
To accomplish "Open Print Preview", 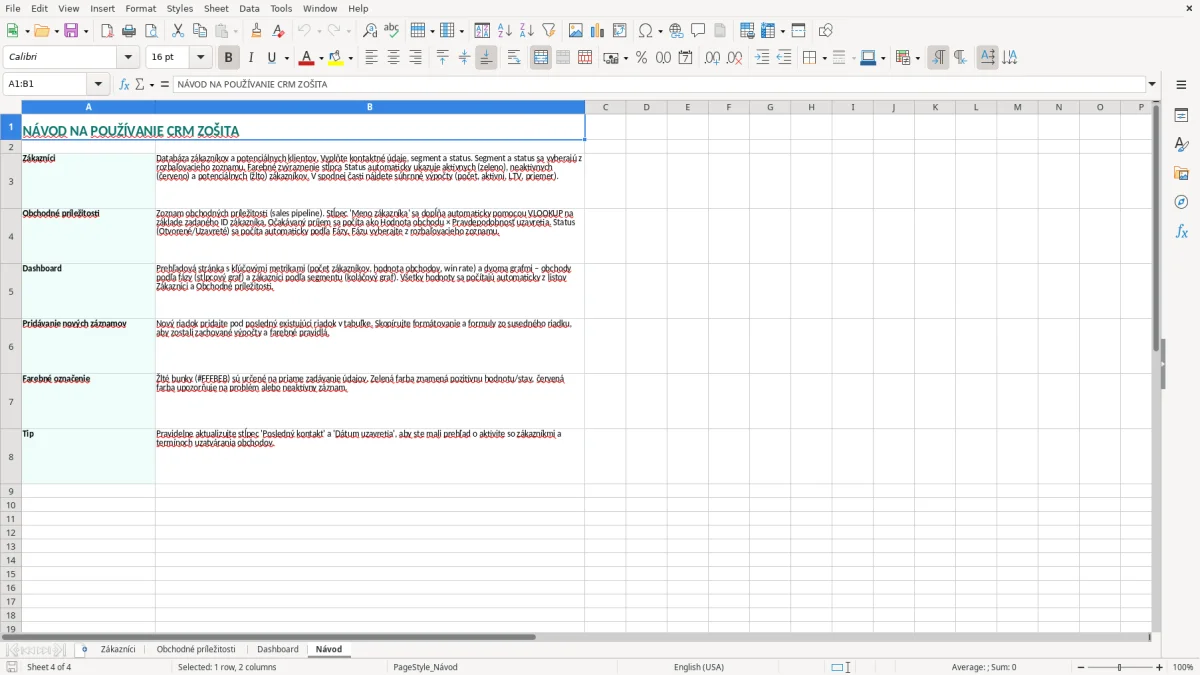I will (x=151, y=31).
